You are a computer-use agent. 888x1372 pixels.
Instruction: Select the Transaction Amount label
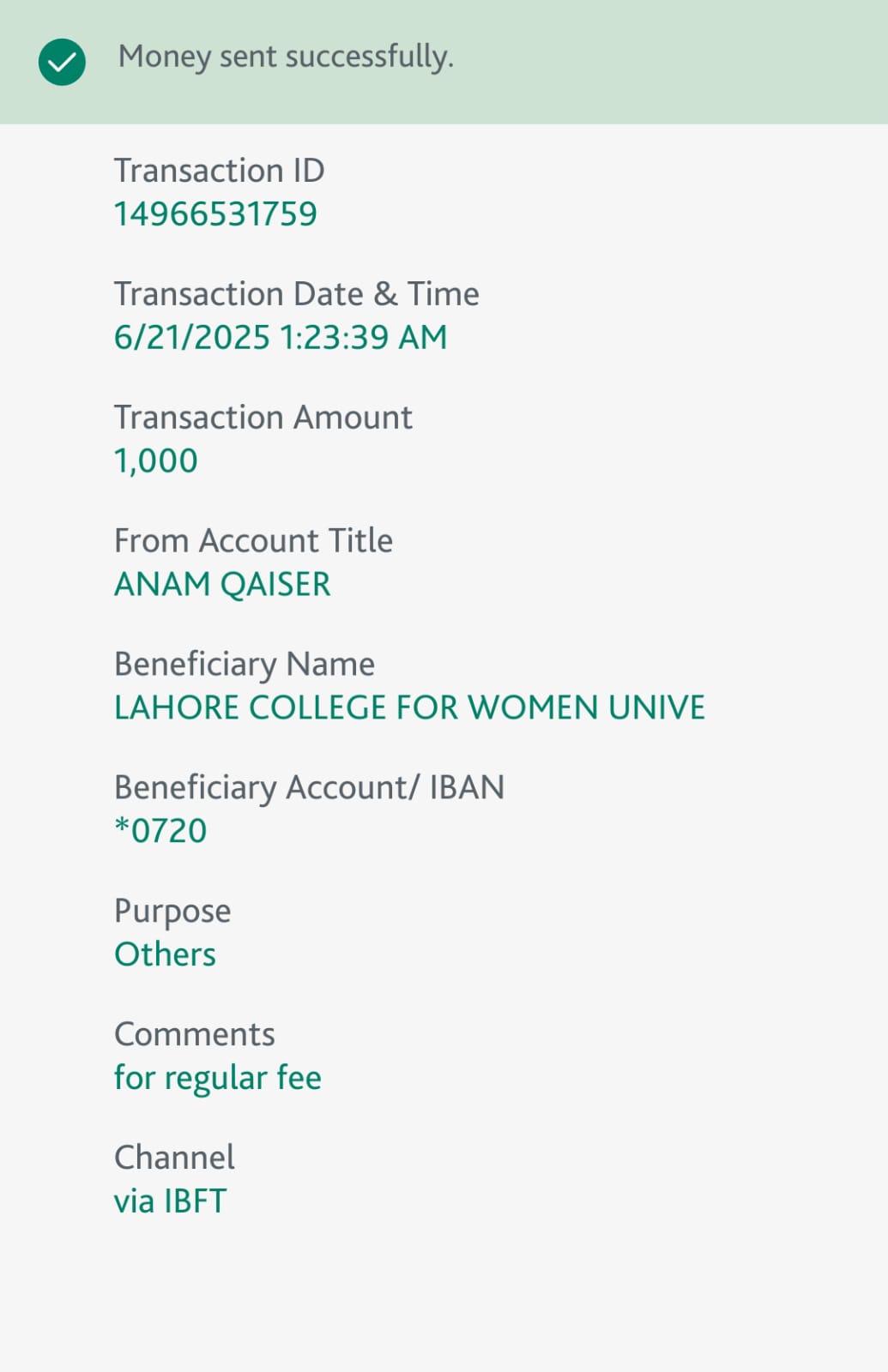pos(263,418)
